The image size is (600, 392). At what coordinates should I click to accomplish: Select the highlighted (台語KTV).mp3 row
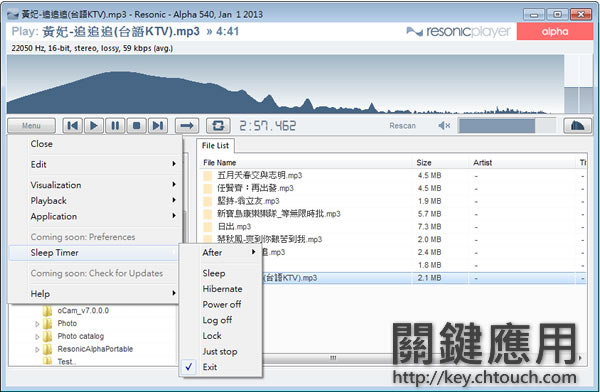click(393, 278)
